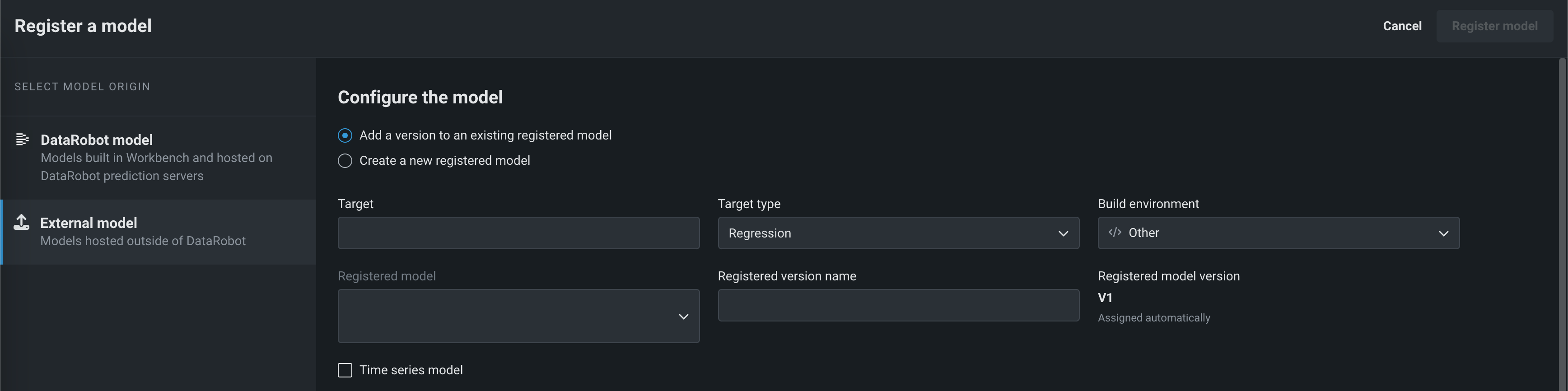Click the Target type chevron arrow
1568x391 pixels.
pyautogui.click(x=1063, y=233)
